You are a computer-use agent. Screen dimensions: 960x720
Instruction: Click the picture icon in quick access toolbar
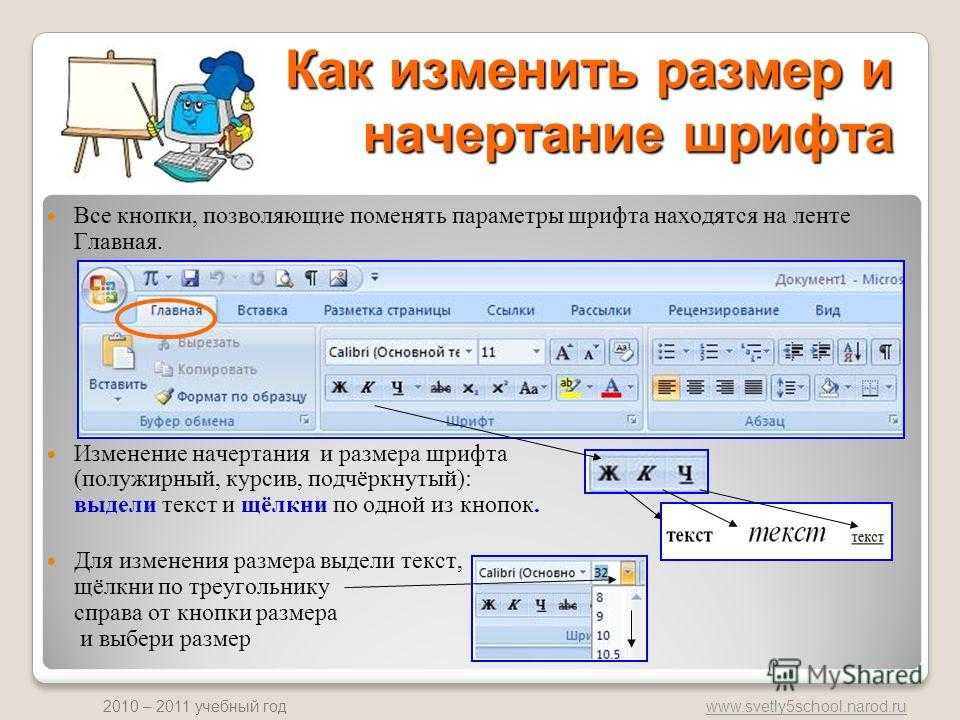coord(339,279)
